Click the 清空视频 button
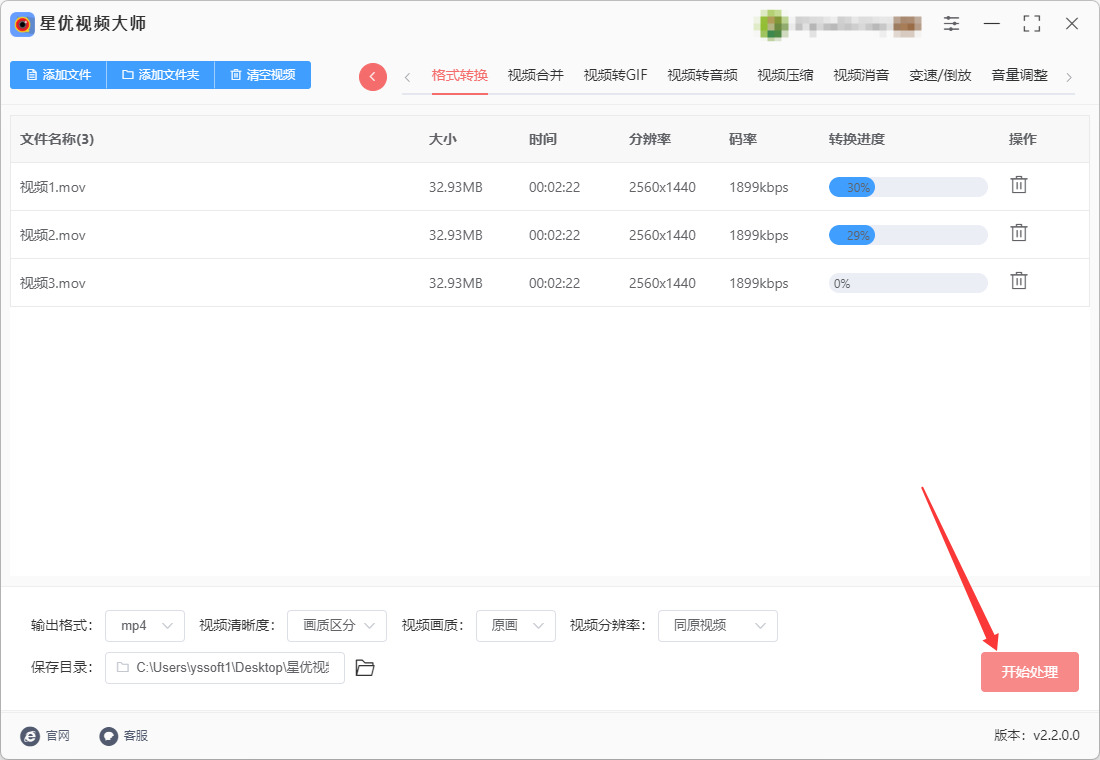The height and width of the screenshot is (760, 1100). click(x=262, y=75)
